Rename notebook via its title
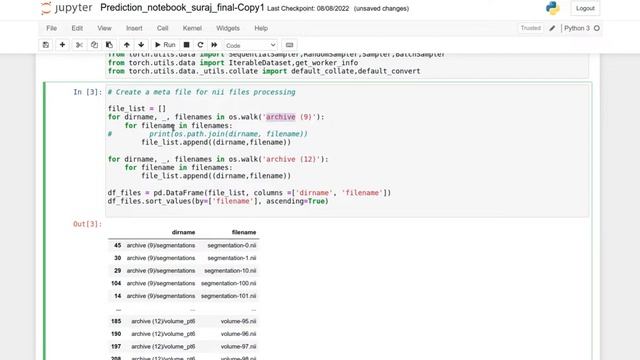640x360 pixels. tap(182, 8)
